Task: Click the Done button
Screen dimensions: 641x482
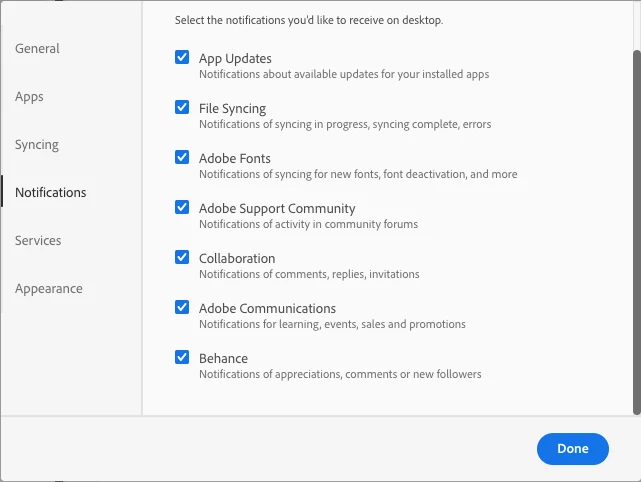Action: [x=573, y=449]
